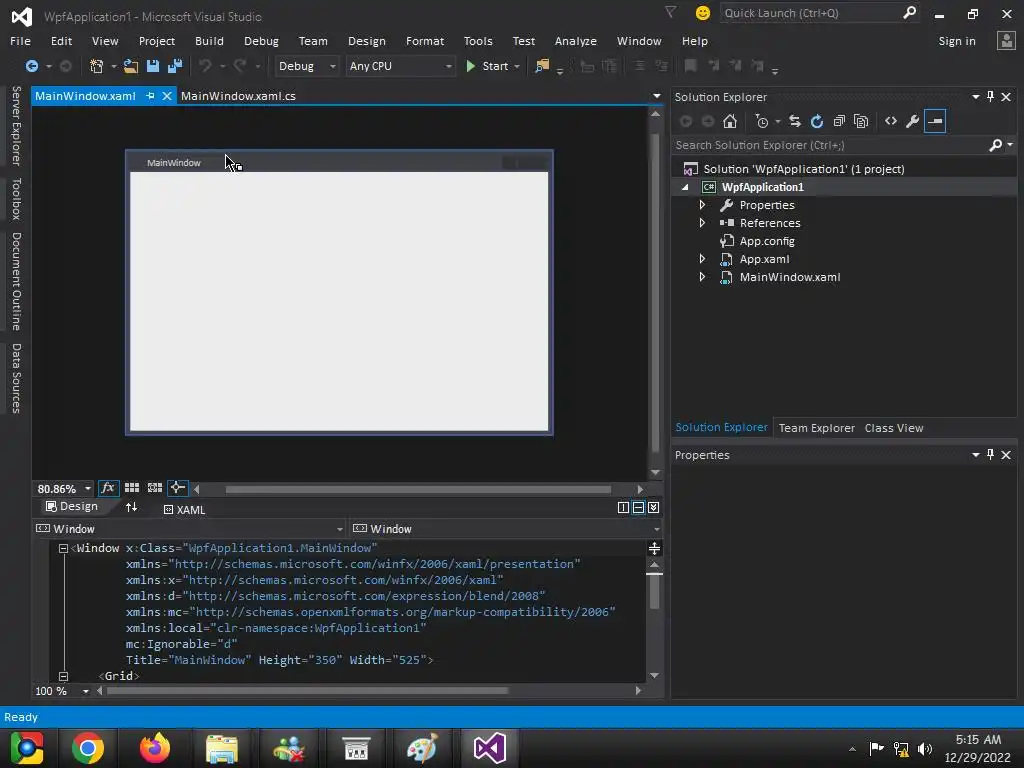
Task: Click the notifications filter funnel icon
Action: click(x=671, y=12)
